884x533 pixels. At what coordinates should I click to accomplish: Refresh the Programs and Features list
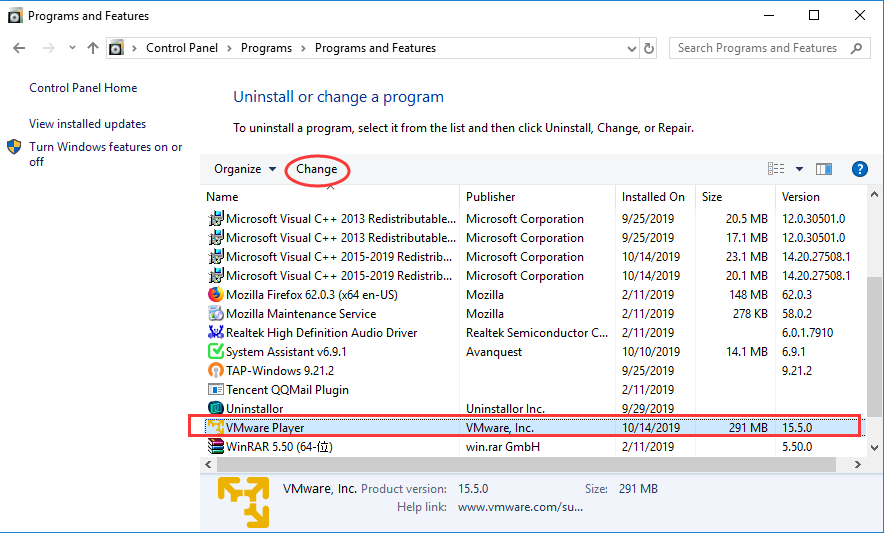pos(649,49)
